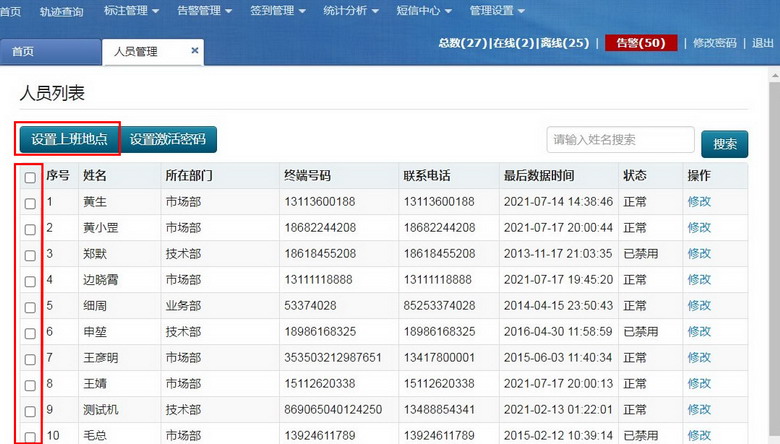Click 修改 for 毛总

[699, 436]
